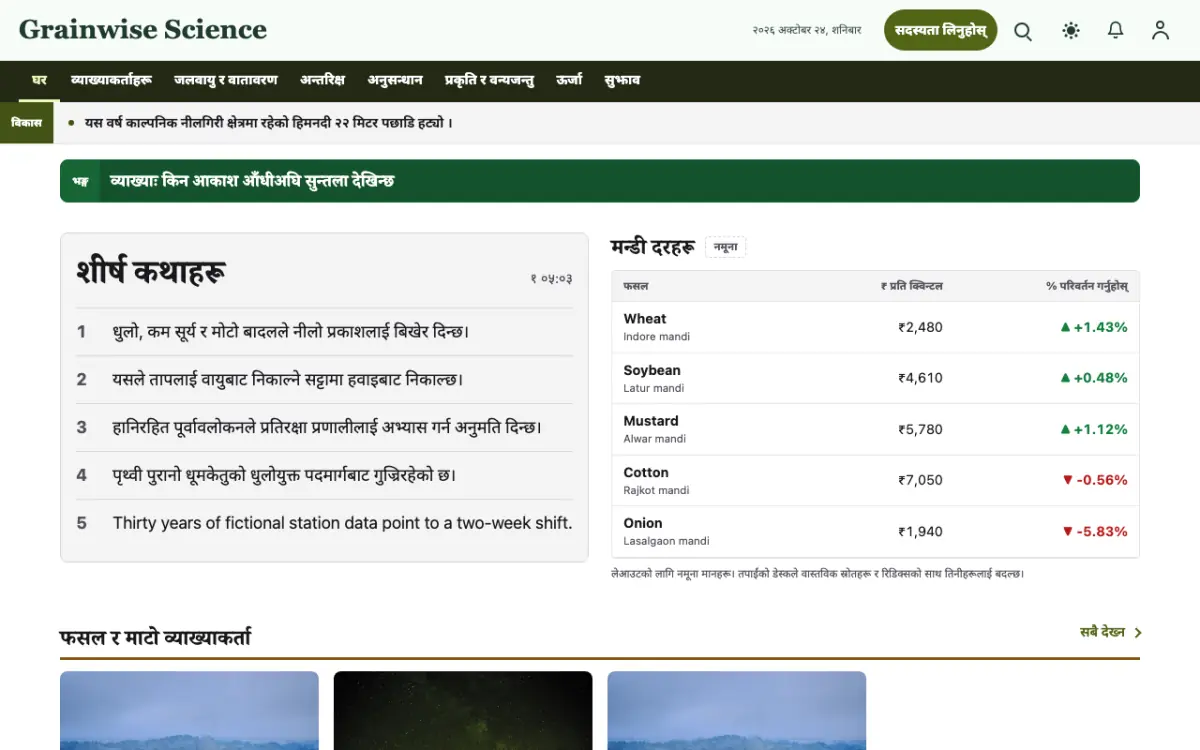Click the Indore mandi label
Viewport: 1200px width, 750px height.
[x=656, y=337]
